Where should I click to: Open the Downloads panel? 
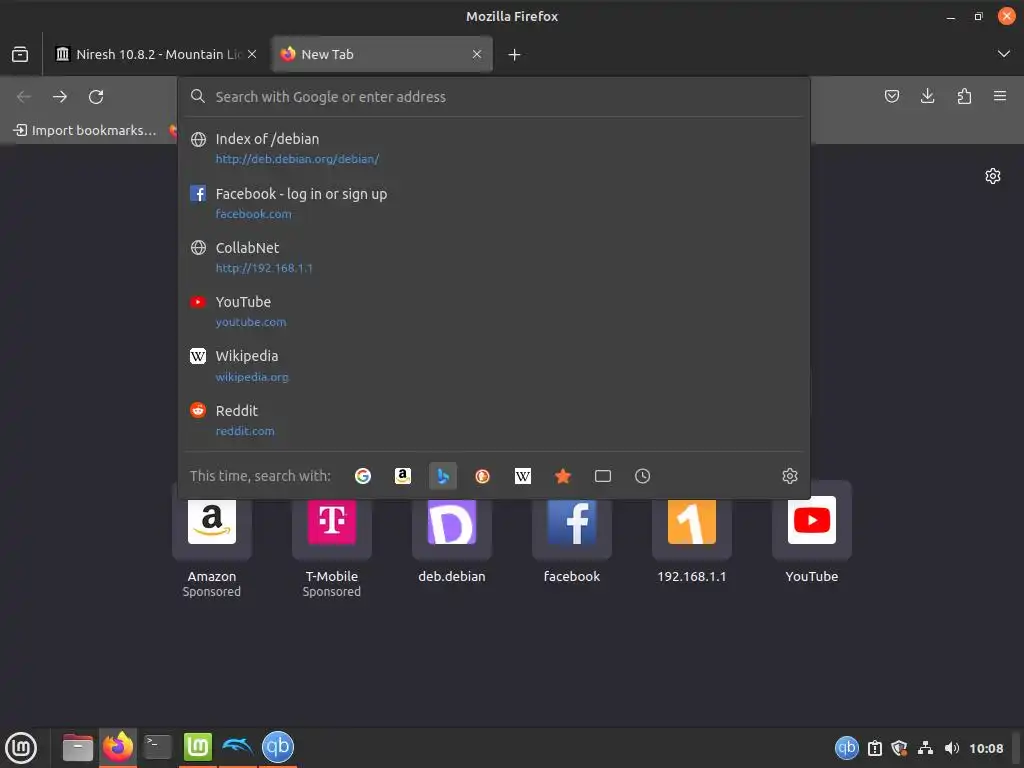click(x=927, y=97)
